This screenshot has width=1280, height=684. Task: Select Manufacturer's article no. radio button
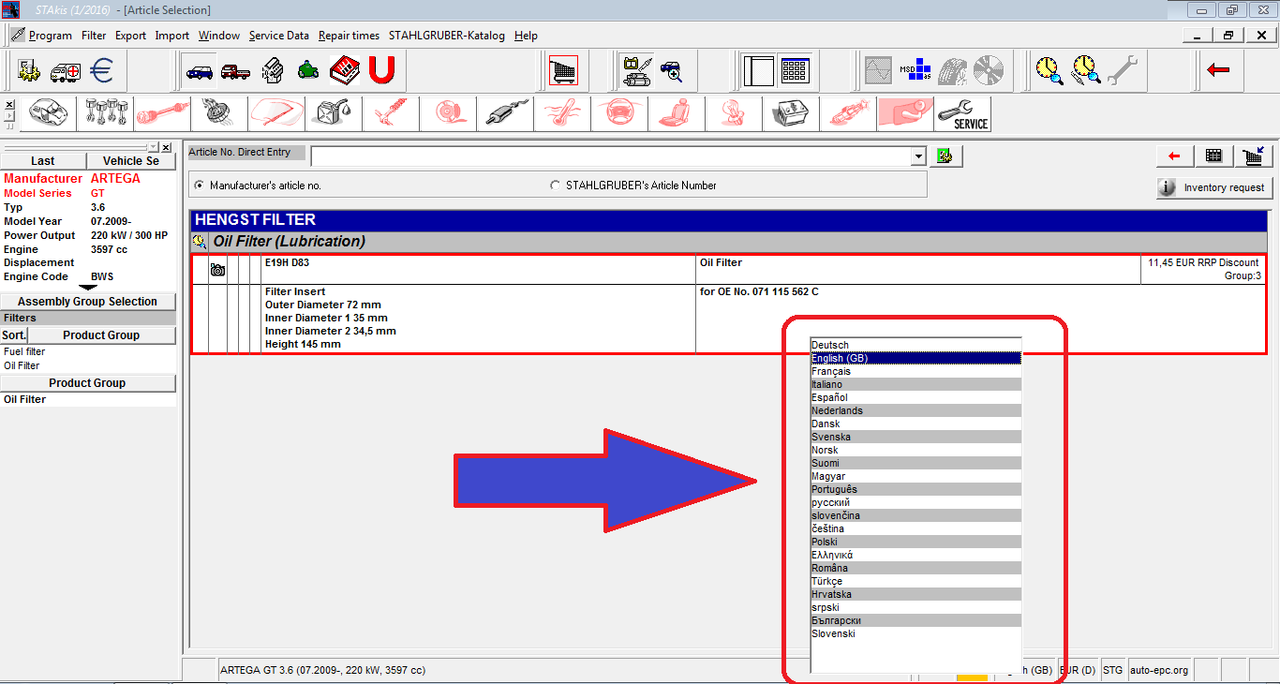tap(199, 185)
